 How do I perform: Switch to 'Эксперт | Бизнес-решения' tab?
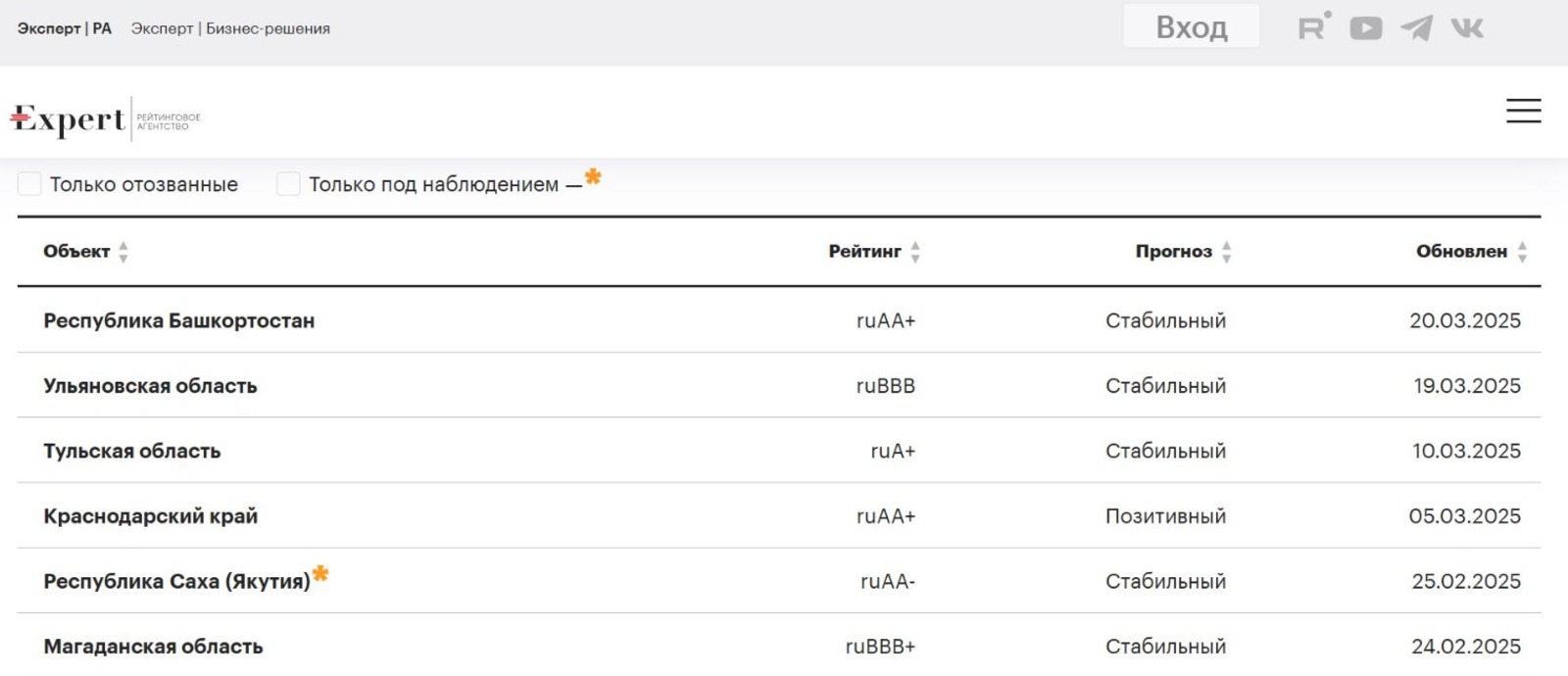[230, 28]
